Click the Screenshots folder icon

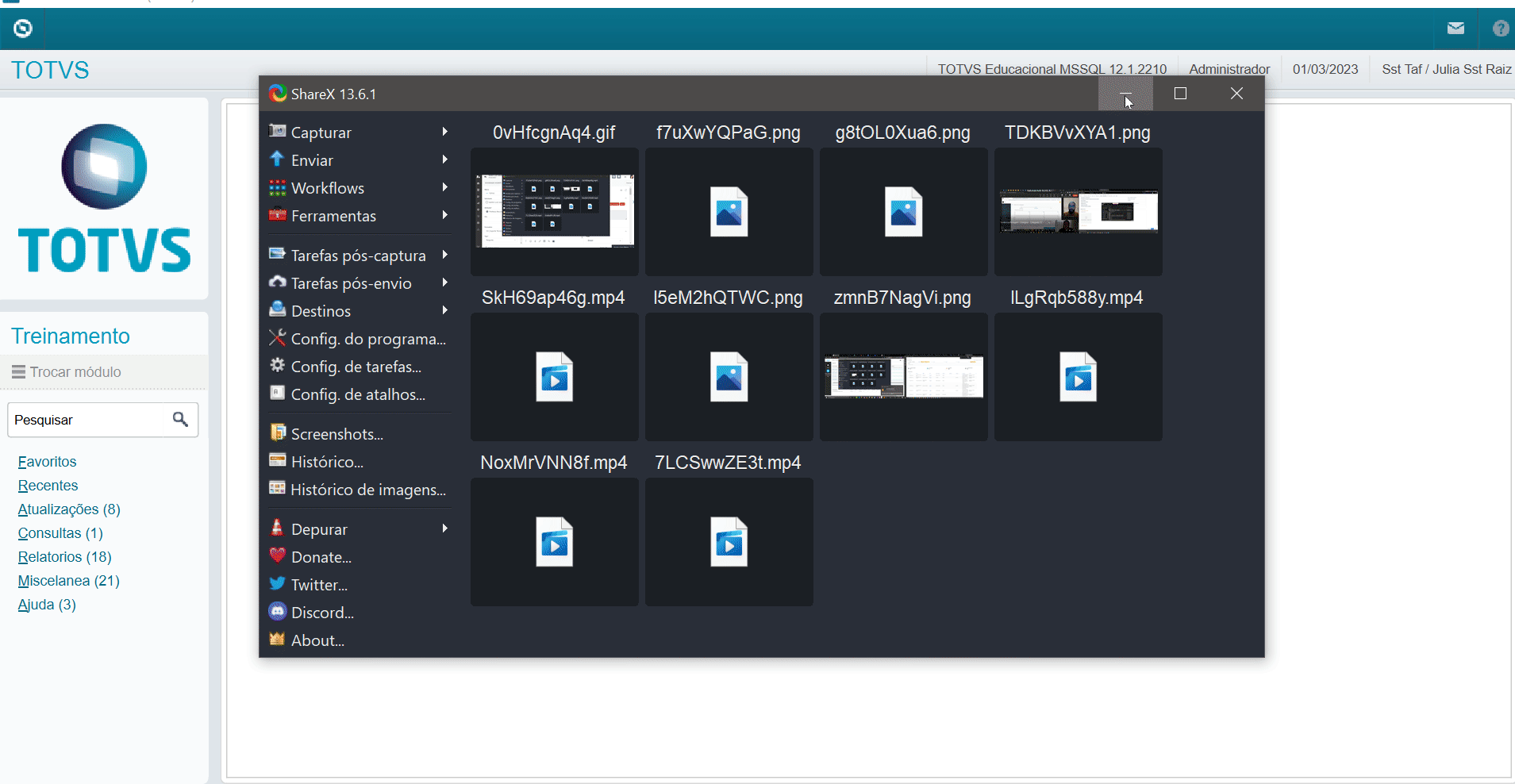[x=277, y=432]
